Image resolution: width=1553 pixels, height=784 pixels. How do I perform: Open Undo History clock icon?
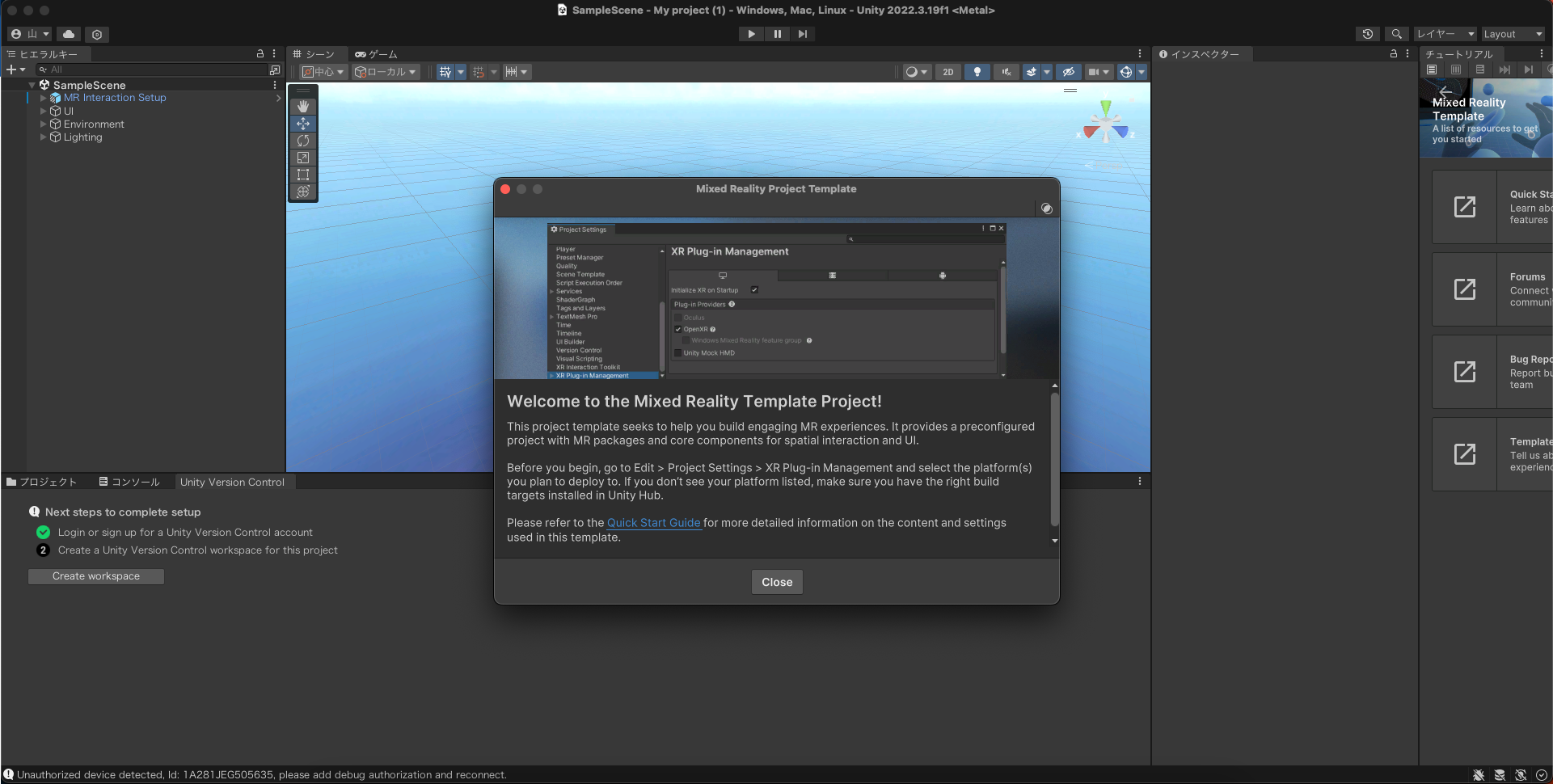point(1367,34)
